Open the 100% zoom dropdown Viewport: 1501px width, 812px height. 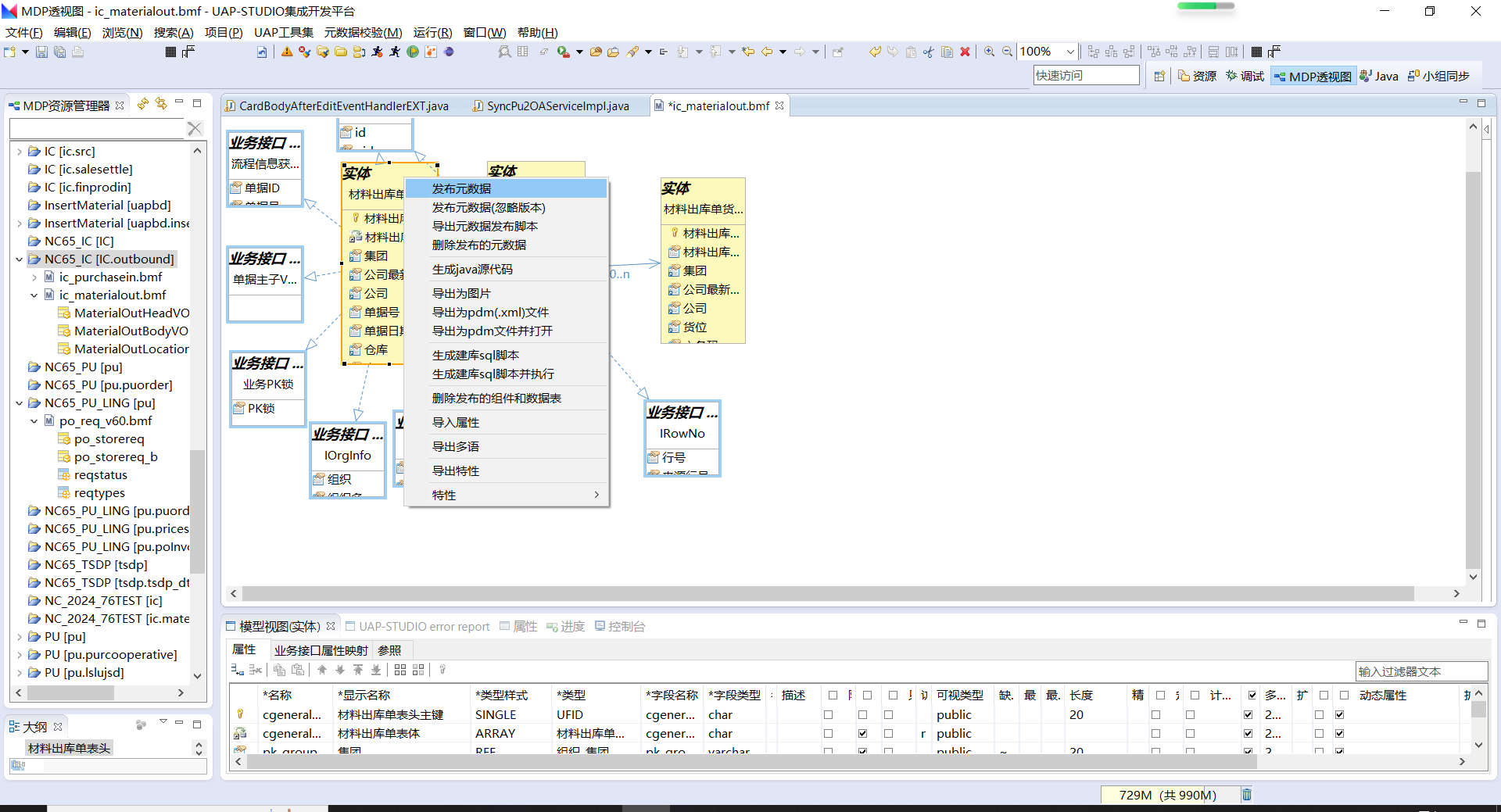pyautogui.click(x=1070, y=52)
